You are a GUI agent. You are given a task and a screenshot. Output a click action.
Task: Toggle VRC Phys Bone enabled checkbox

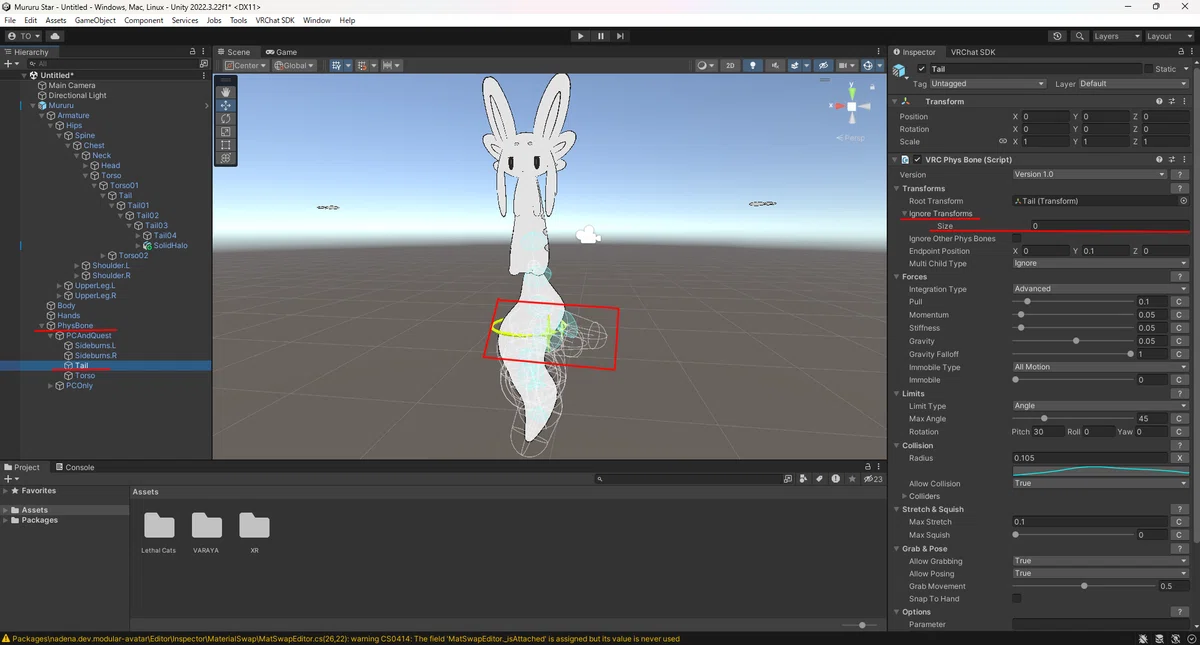(917, 159)
